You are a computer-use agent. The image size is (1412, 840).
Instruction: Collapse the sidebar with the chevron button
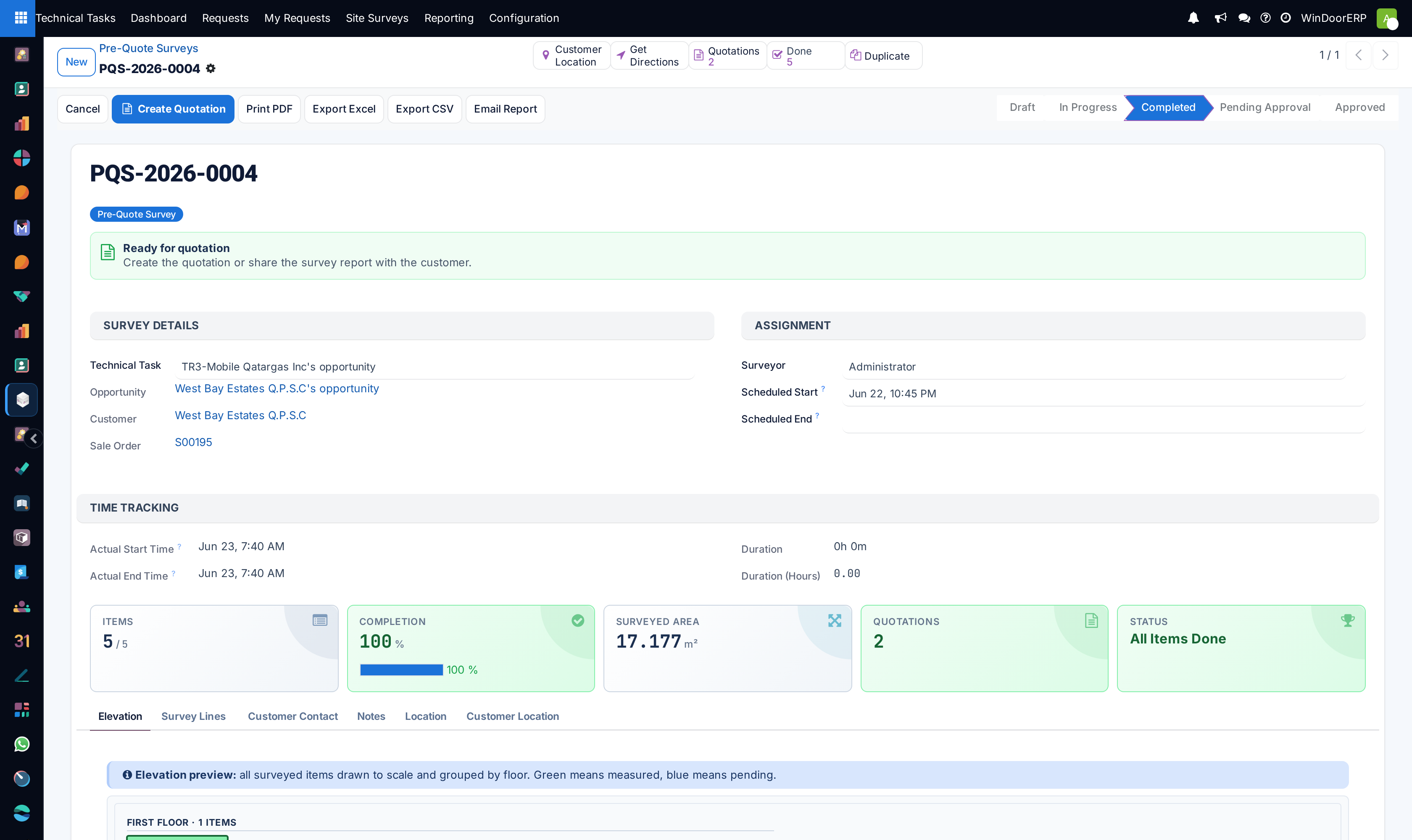click(x=34, y=438)
